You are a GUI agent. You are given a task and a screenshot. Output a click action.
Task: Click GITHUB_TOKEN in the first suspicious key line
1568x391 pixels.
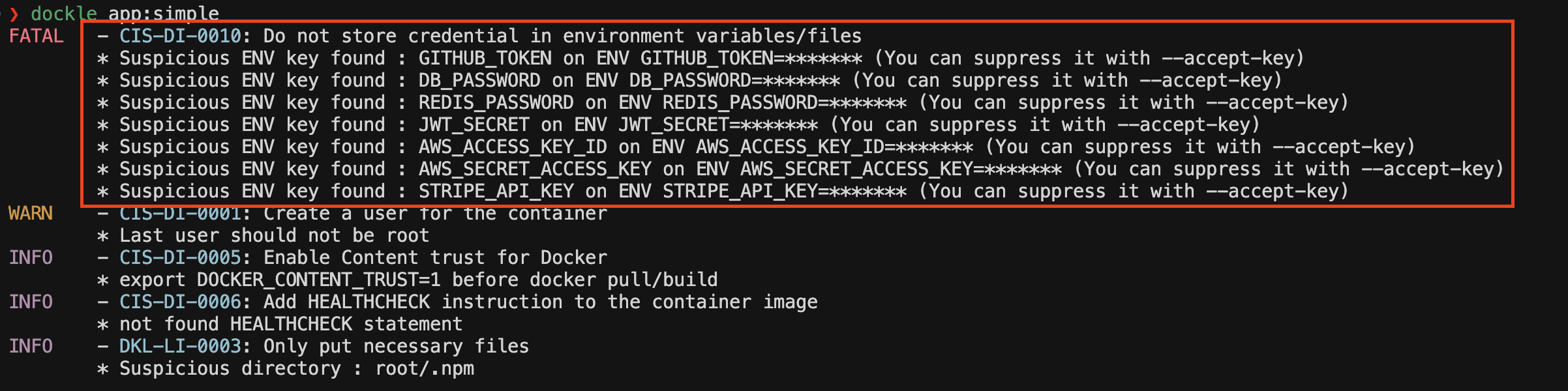pyautogui.click(x=485, y=59)
